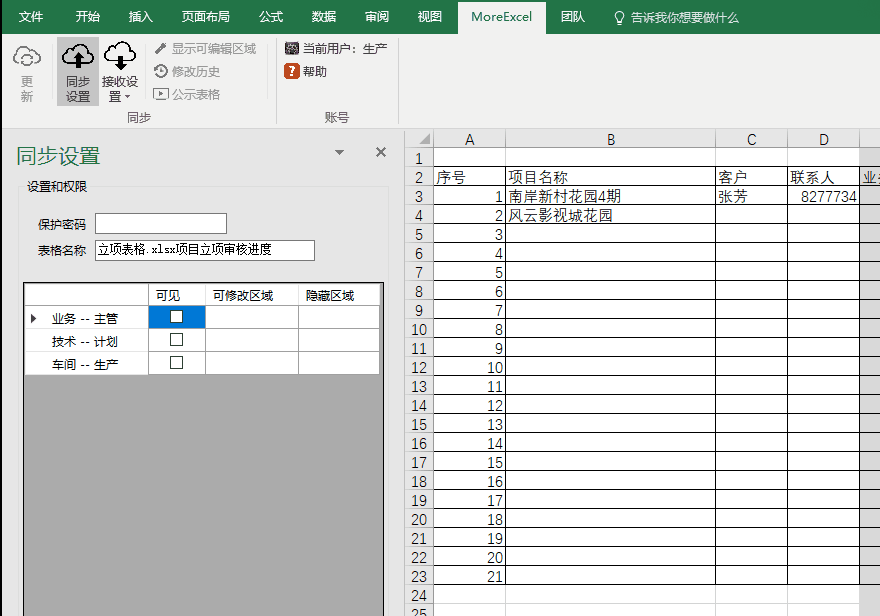Select cell containing 张芳
Image resolution: width=880 pixels, height=616 pixels.
751,196
